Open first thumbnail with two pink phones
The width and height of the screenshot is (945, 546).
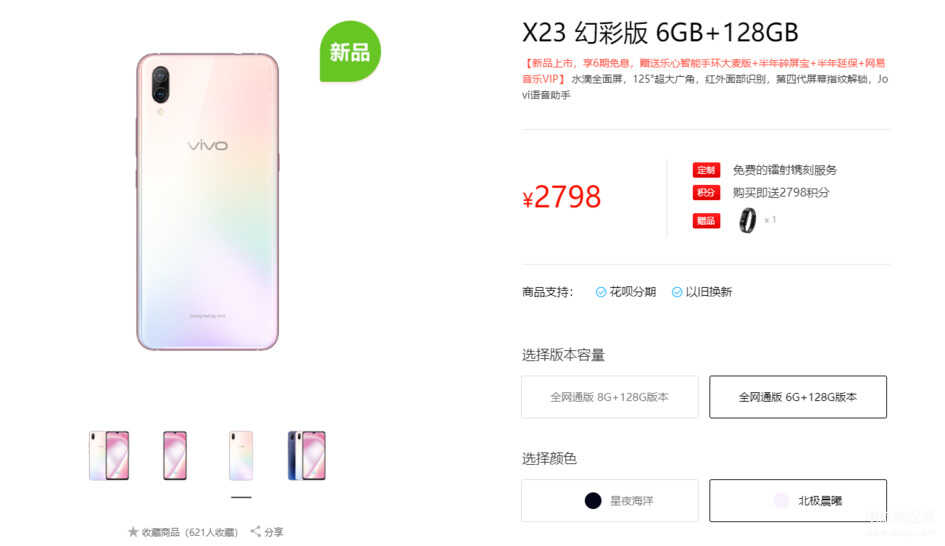point(109,456)
